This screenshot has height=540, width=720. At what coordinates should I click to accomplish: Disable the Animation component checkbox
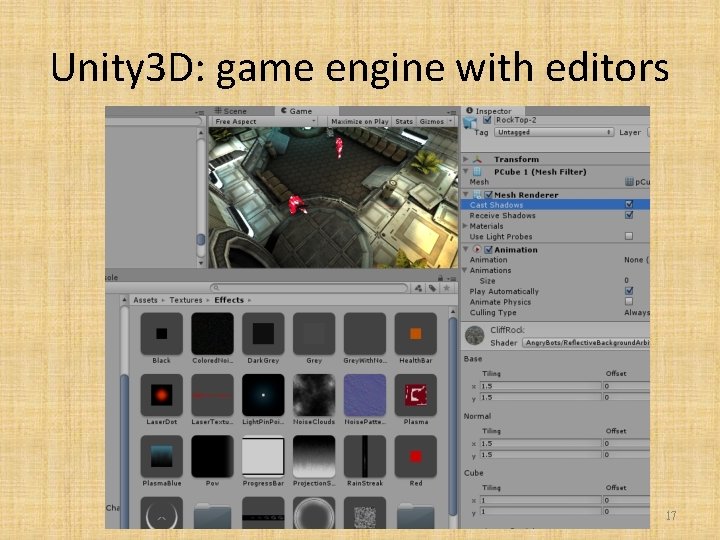489,250
